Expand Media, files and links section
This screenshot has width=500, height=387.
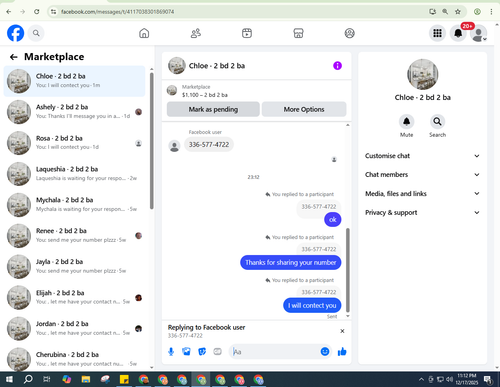pos(422,194)
